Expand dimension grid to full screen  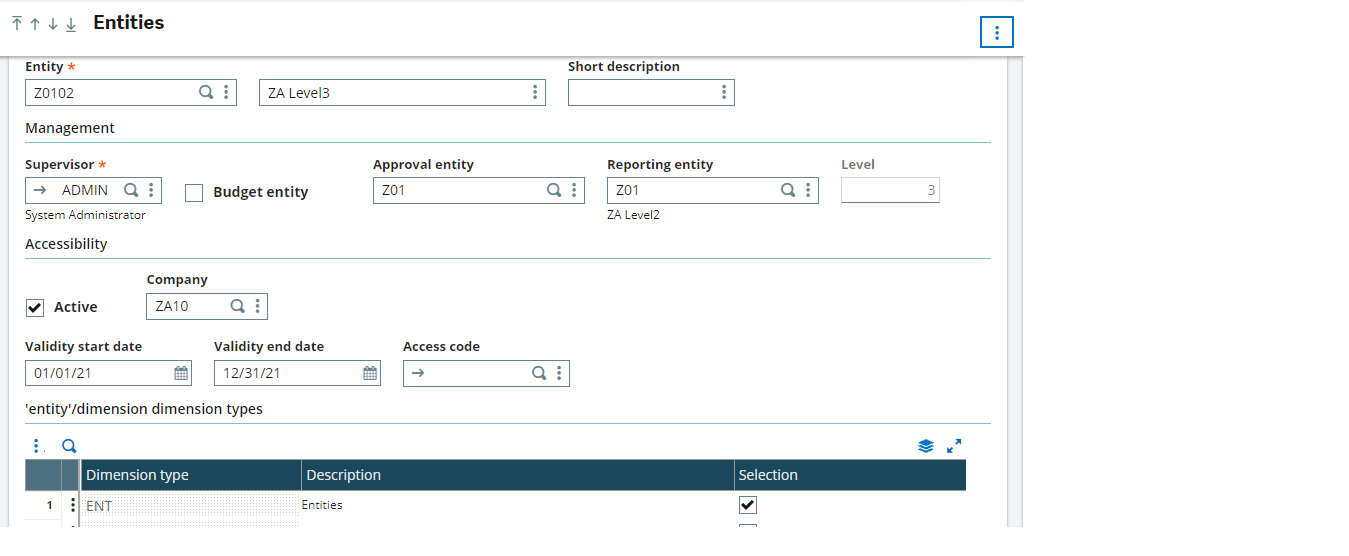tap(954, 446)
